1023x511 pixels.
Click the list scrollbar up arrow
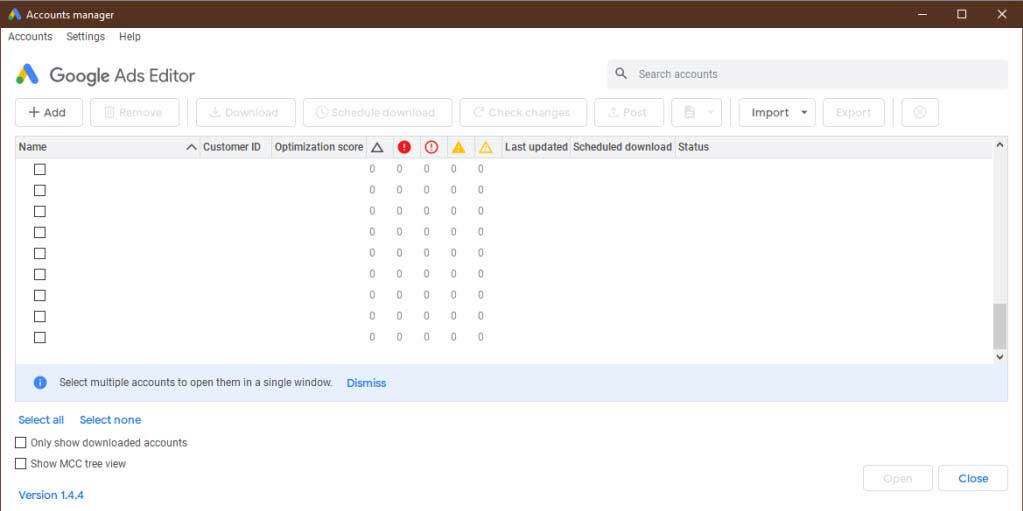point(1000,144)
